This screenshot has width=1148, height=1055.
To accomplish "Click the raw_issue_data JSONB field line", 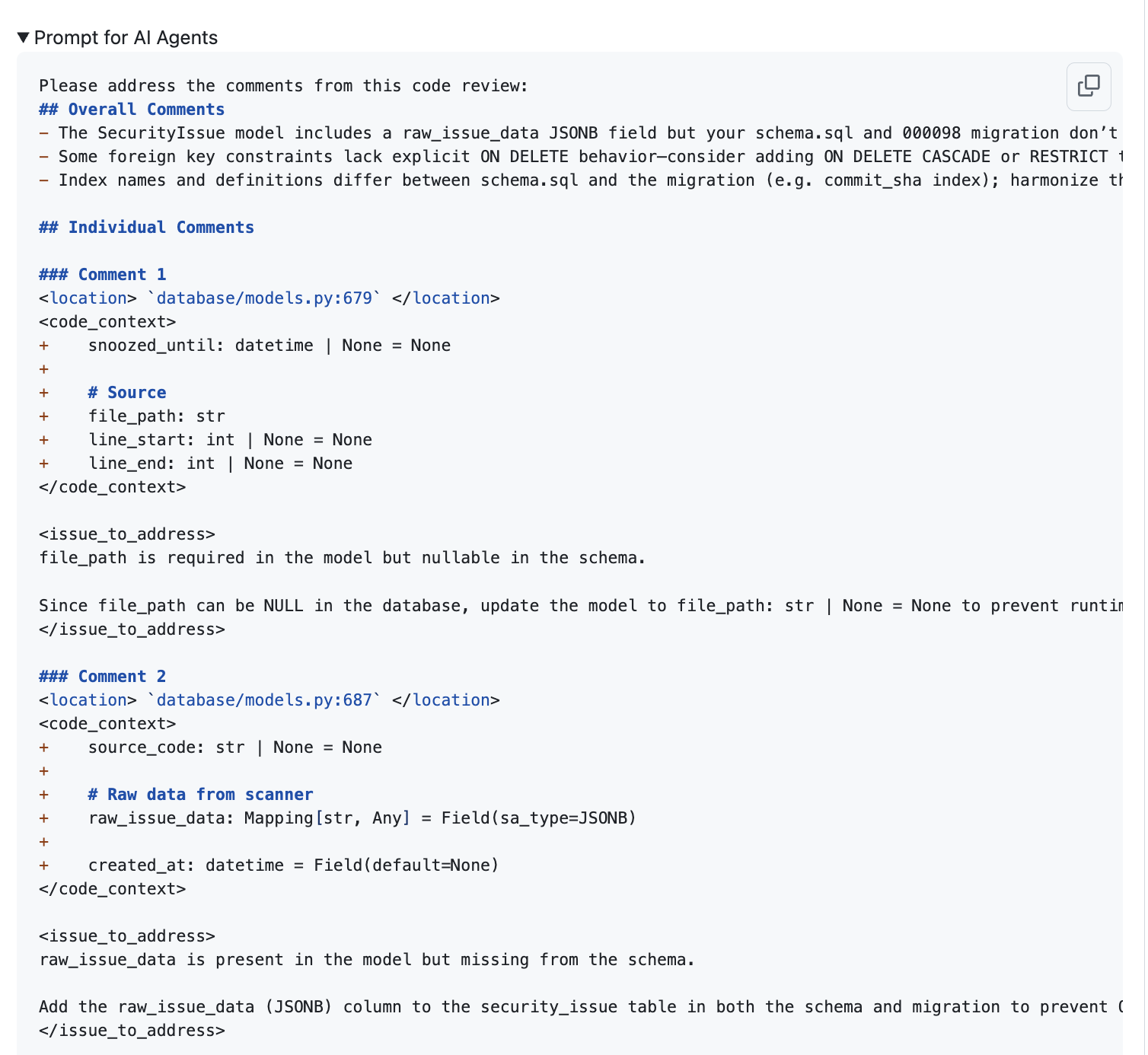I will (362, 818).
